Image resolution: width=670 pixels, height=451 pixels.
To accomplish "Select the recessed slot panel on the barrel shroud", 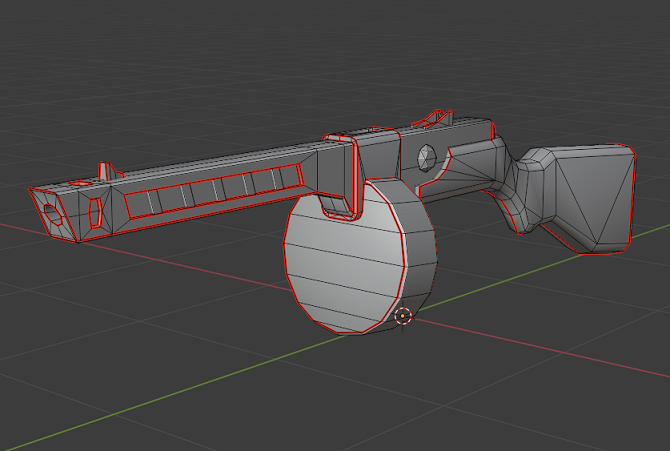I will click(214, 191).
